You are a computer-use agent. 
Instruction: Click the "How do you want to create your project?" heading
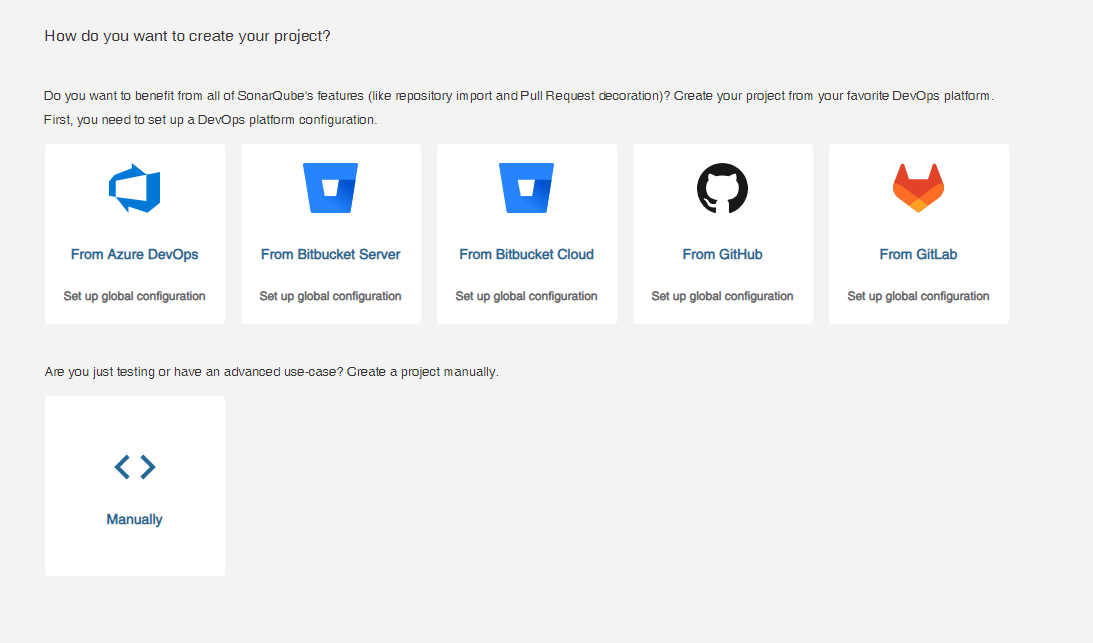point(187,36)
